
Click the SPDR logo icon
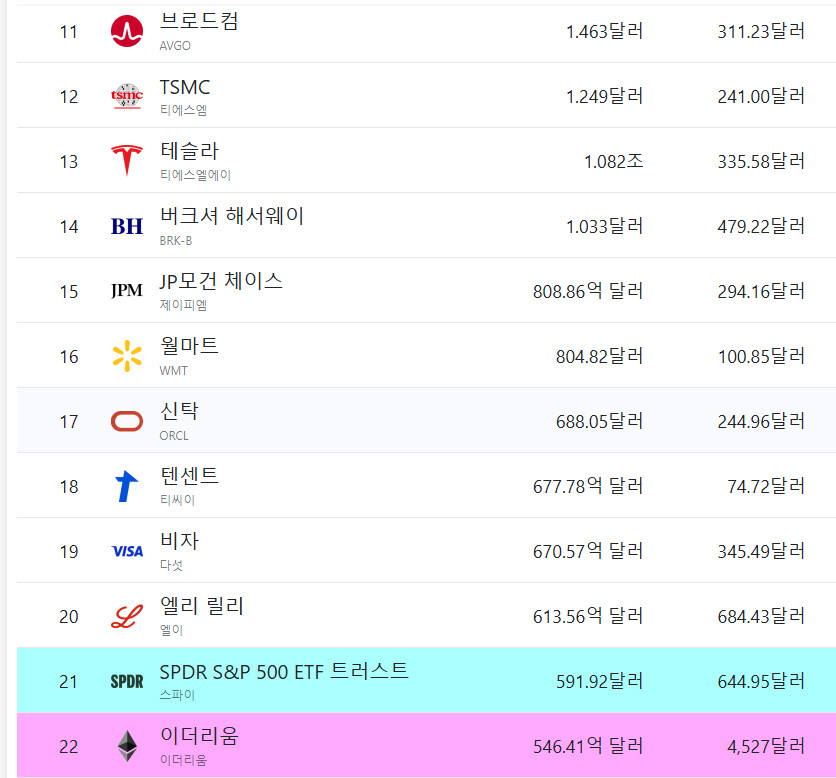pos(127,681)
